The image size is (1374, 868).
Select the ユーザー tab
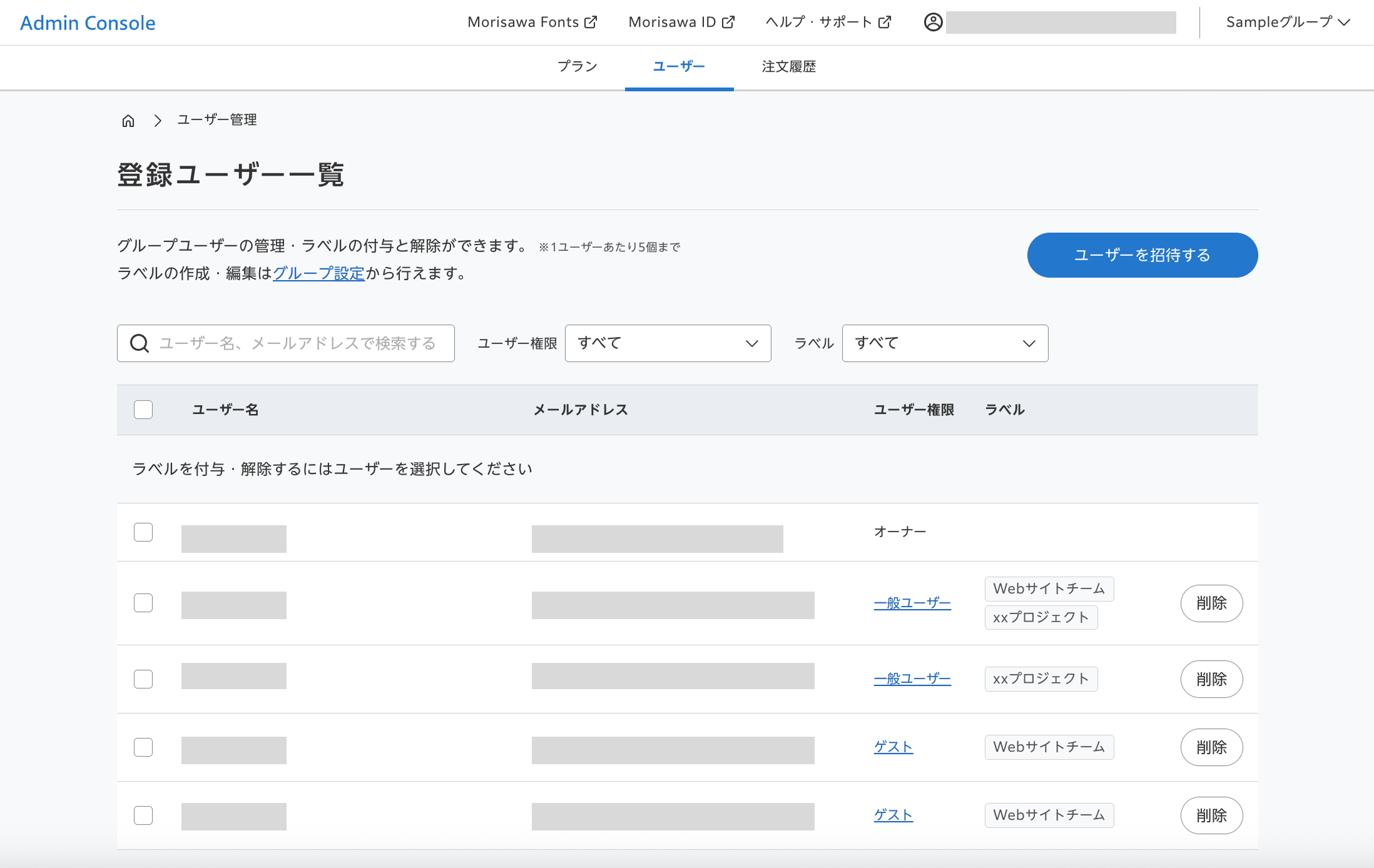click(678, 67)
